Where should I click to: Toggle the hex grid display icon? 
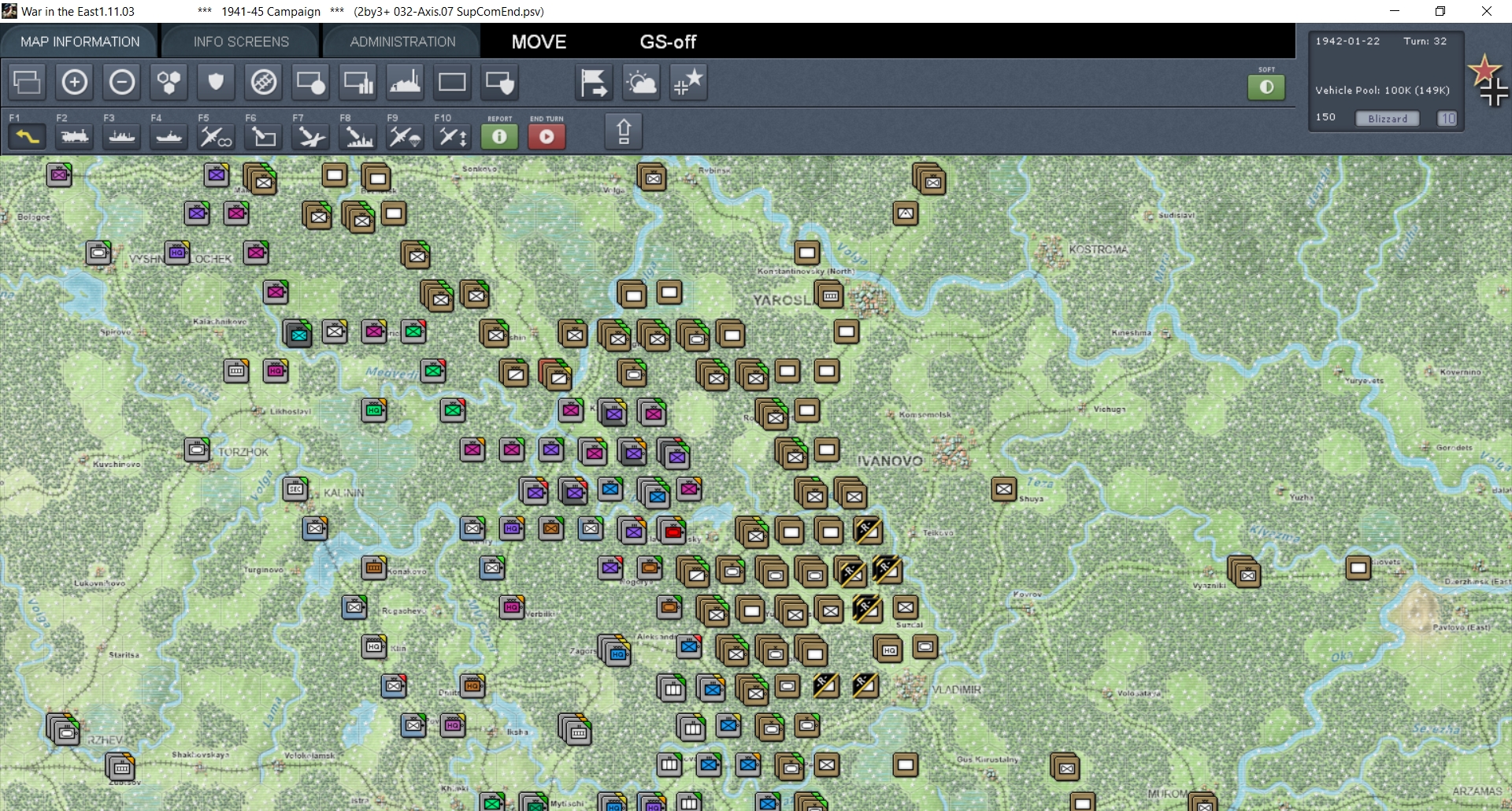[169, 82]
